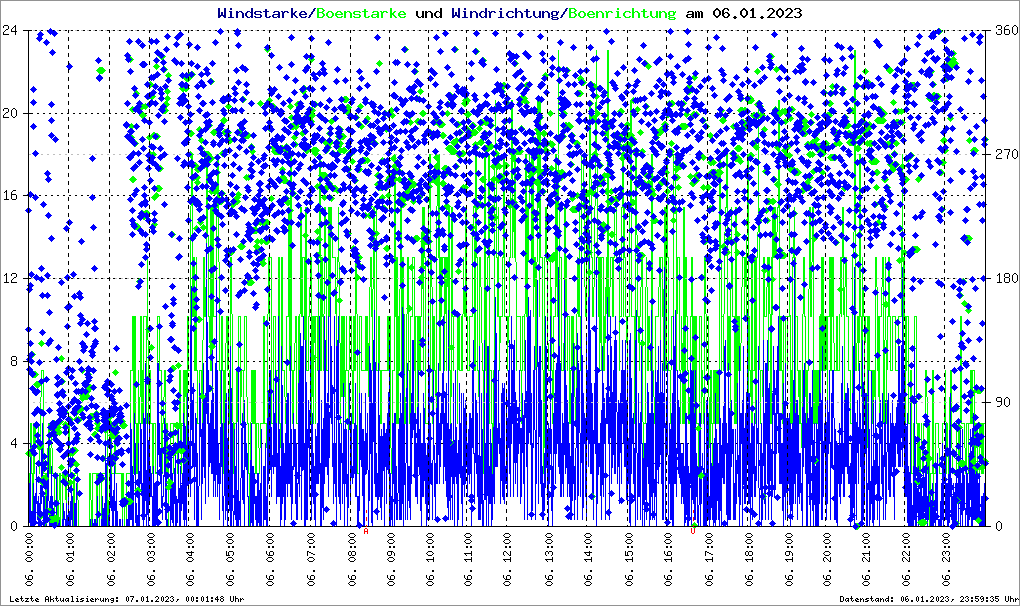Image resolution: width=1020 pixels, height=606 pixels.
Task: Click the '06. 22:00' time axis label
Action: (906, 559)
